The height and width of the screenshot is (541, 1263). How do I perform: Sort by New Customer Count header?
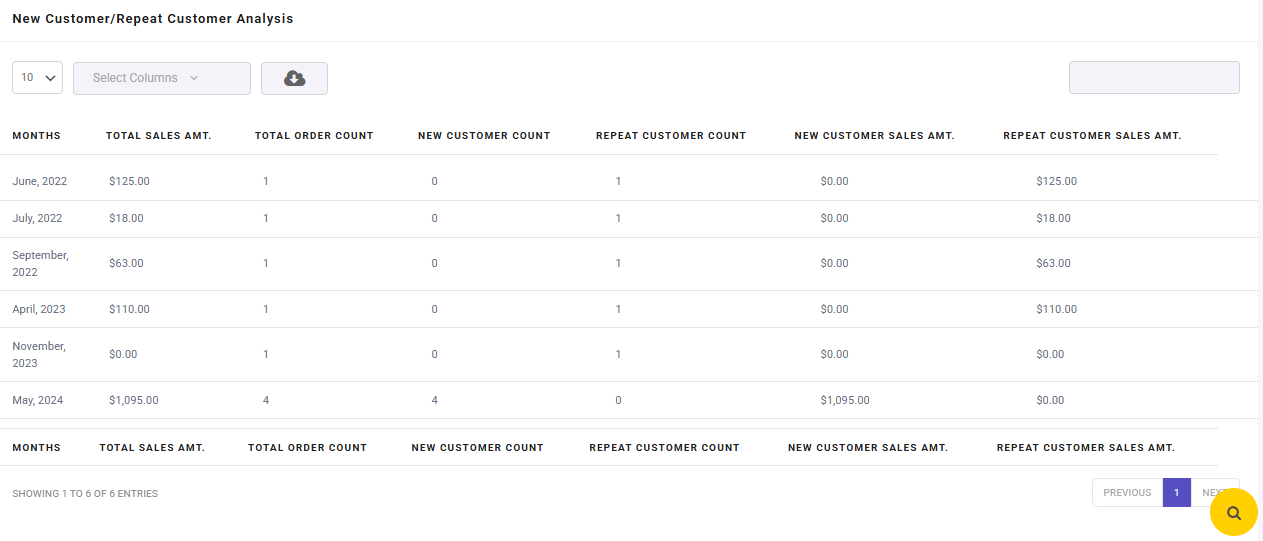click(x=484, y=136)
